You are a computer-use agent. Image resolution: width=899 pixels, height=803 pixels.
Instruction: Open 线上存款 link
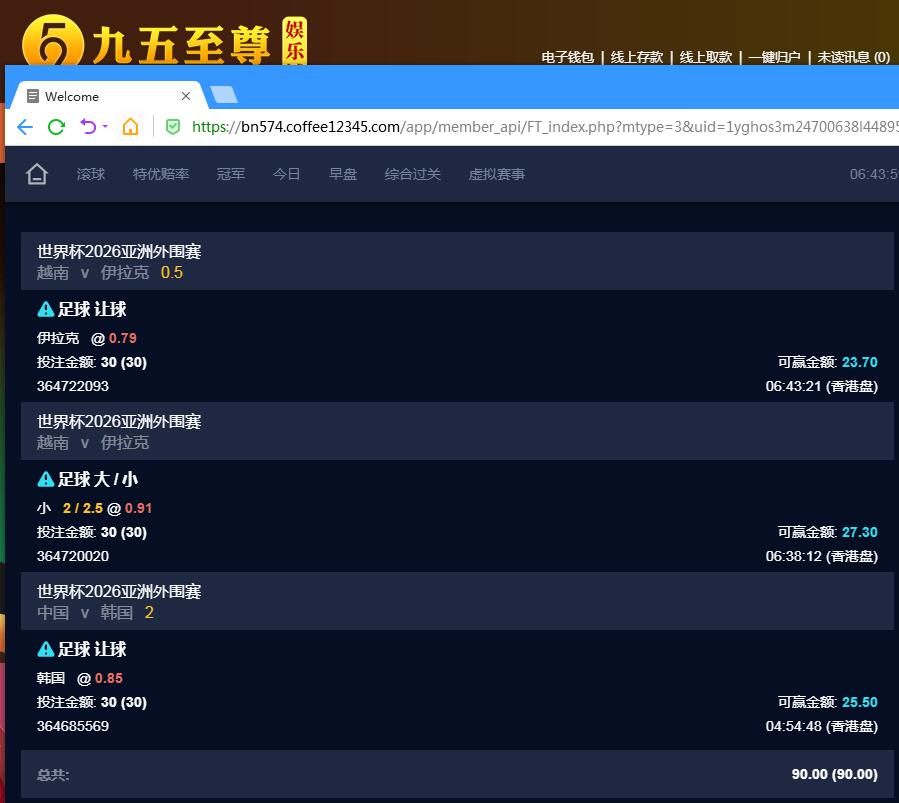tap(636, 57)
